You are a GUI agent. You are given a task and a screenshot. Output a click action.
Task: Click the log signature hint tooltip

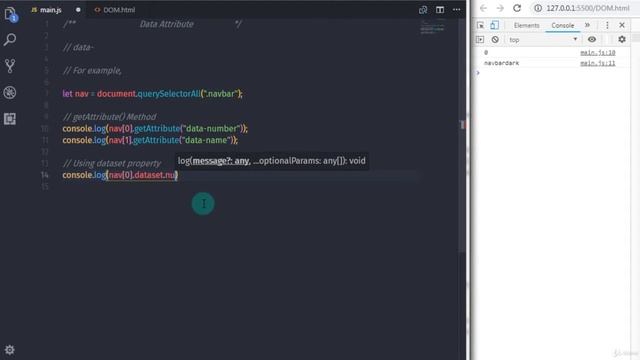click(271, 161)
